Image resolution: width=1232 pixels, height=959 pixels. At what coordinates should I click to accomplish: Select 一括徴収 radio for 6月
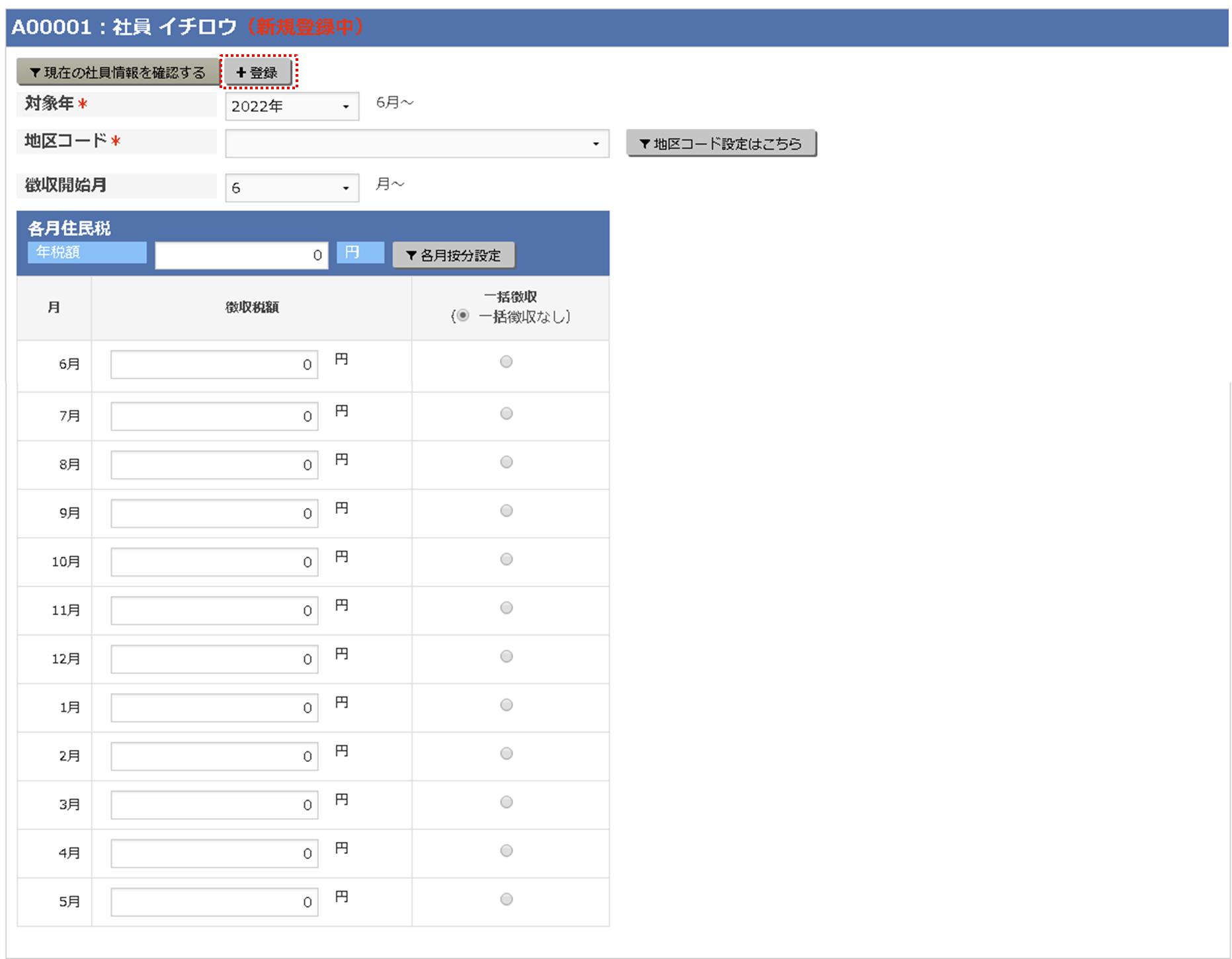coord(507,362)
